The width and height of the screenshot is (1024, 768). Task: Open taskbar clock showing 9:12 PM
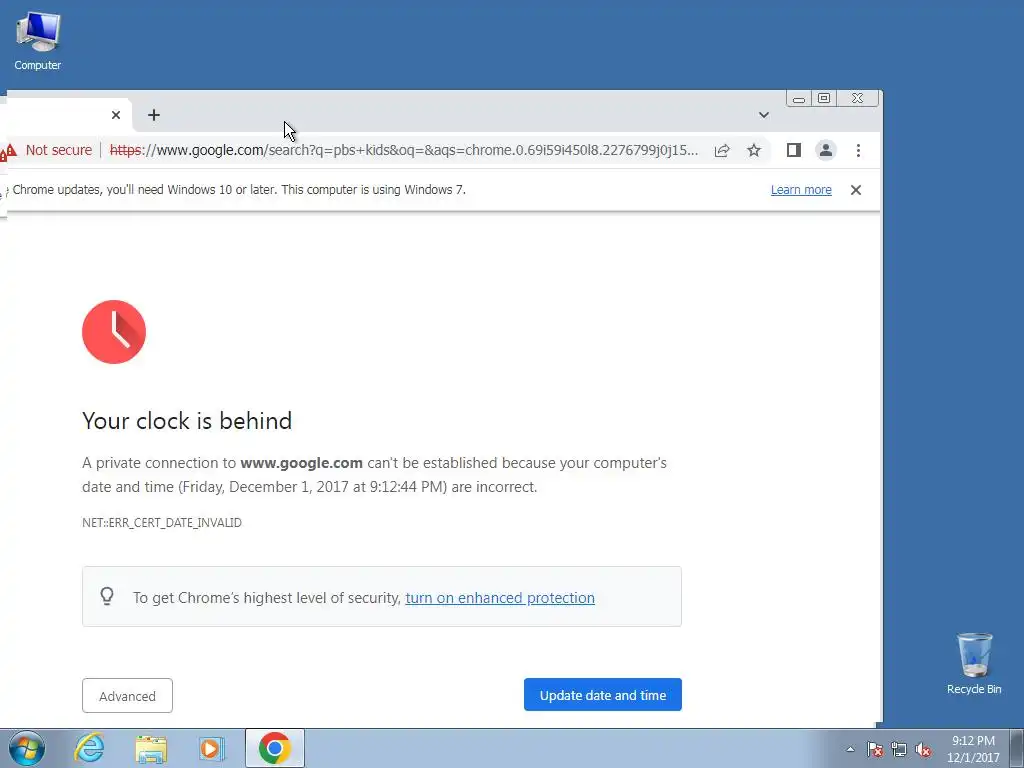[973, 749]
